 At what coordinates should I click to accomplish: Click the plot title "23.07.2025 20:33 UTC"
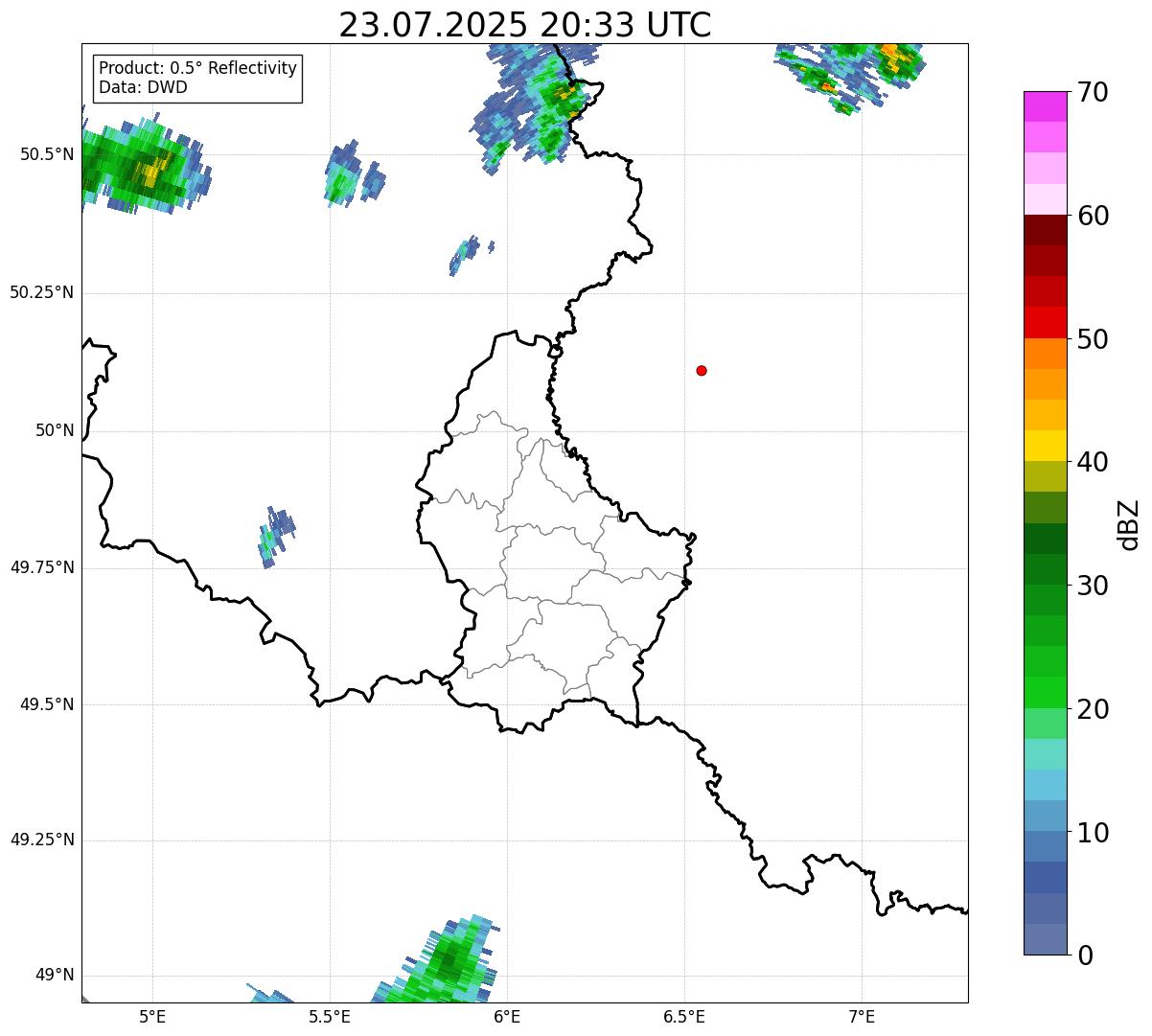click(525, 25)
